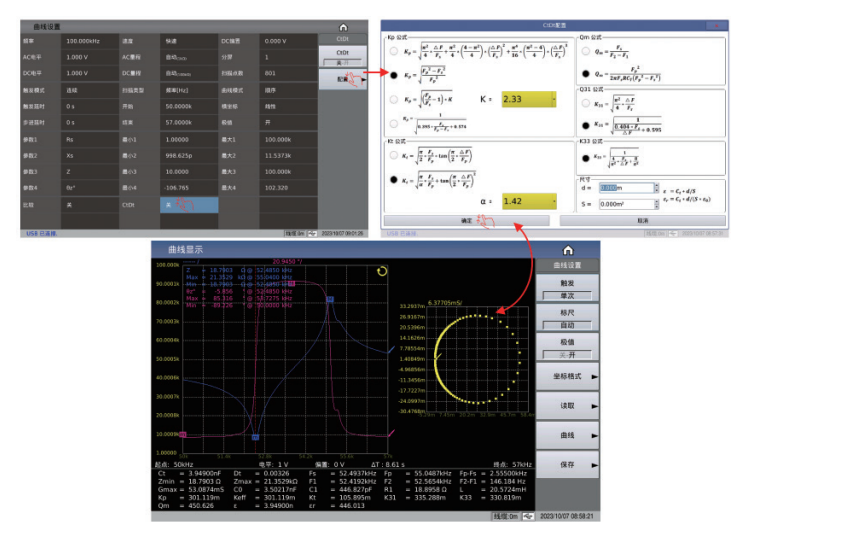The width and height of the screenshot is (854, 544).
Task: Click USB icon in curve display status bar
Action: (527, 516)
